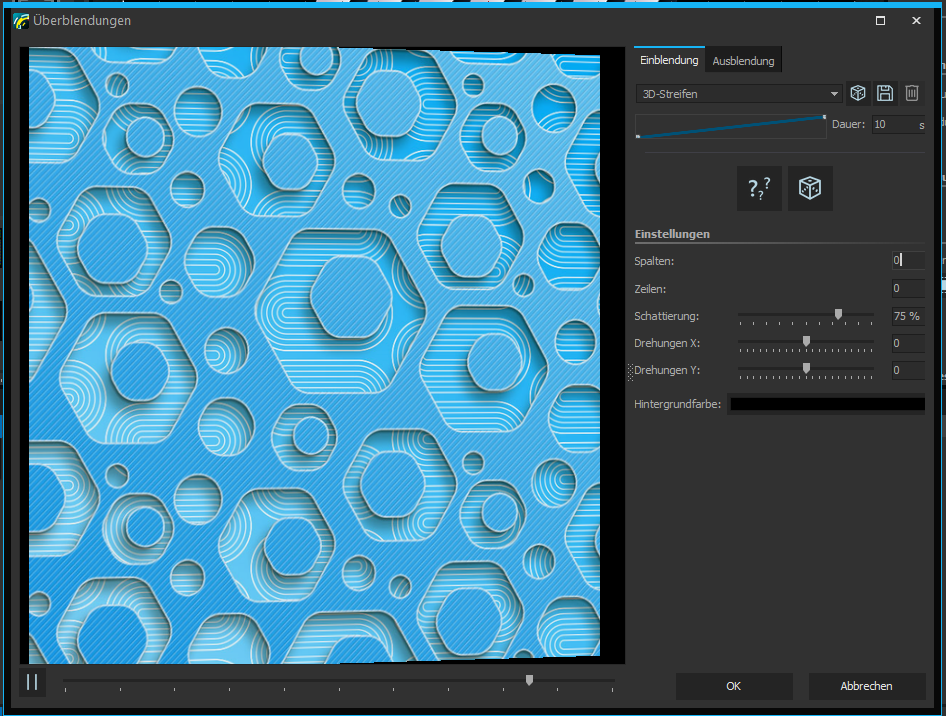The width and height of the screenshot is (946, 716).
Task: Open the 3D-Streifen transition dropdown
Action: point(738,94)
